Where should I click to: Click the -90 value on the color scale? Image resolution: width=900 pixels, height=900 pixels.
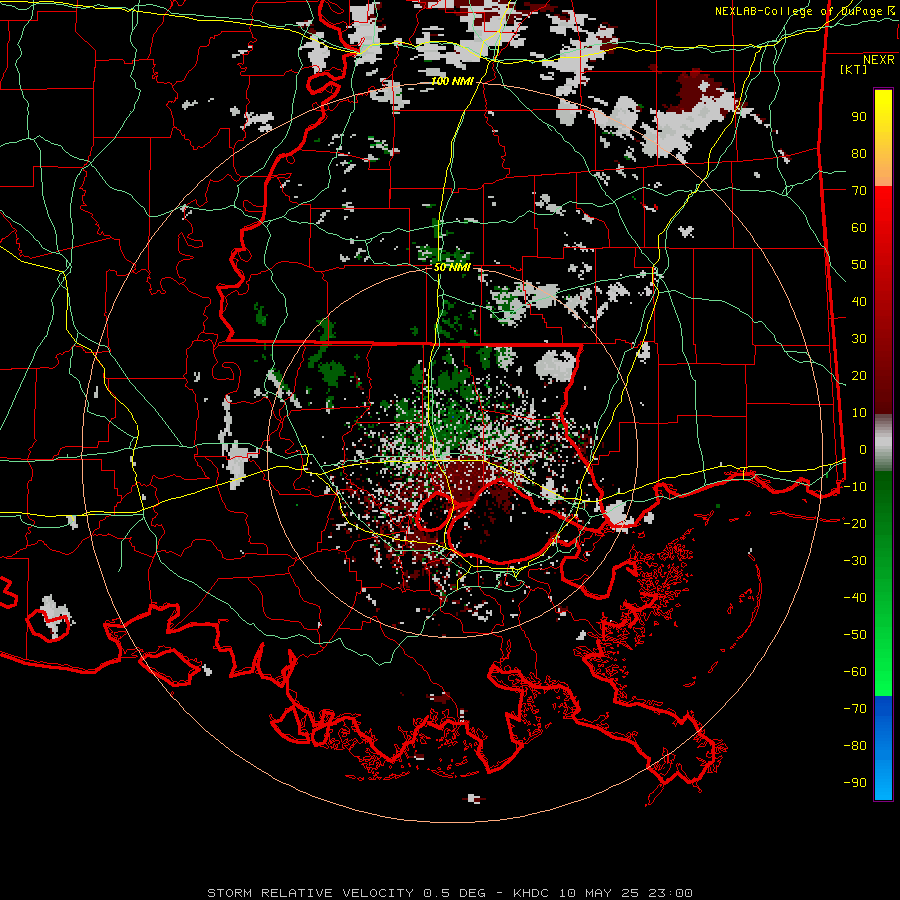coord(855,783)
